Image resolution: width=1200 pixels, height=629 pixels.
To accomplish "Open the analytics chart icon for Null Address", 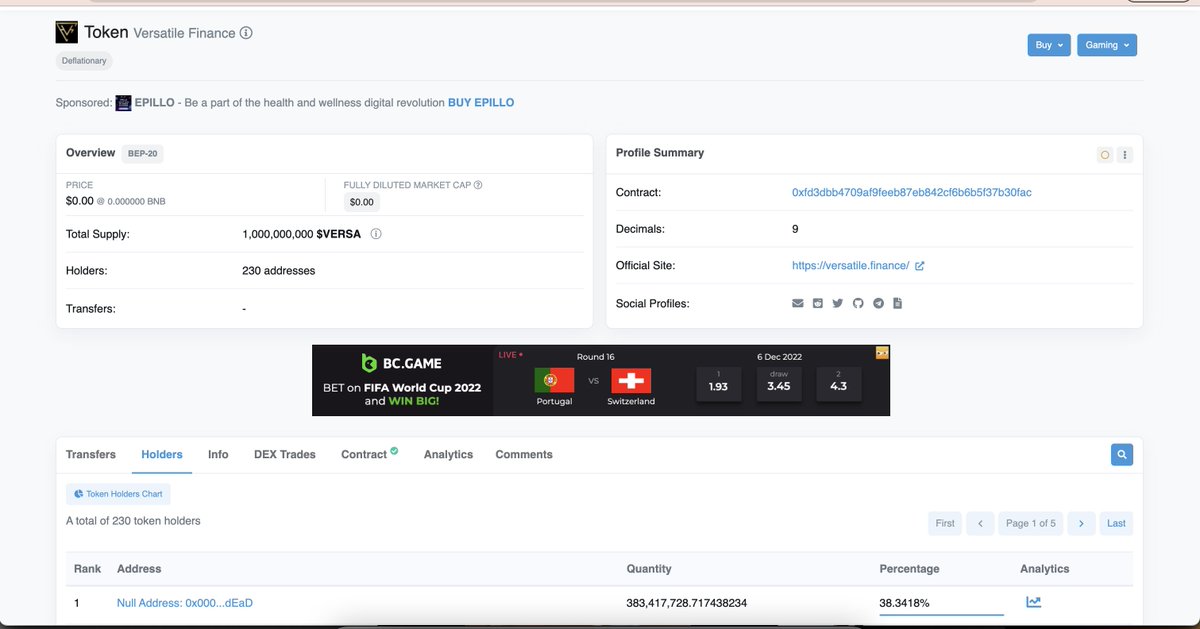I will tap(1033, 601).
